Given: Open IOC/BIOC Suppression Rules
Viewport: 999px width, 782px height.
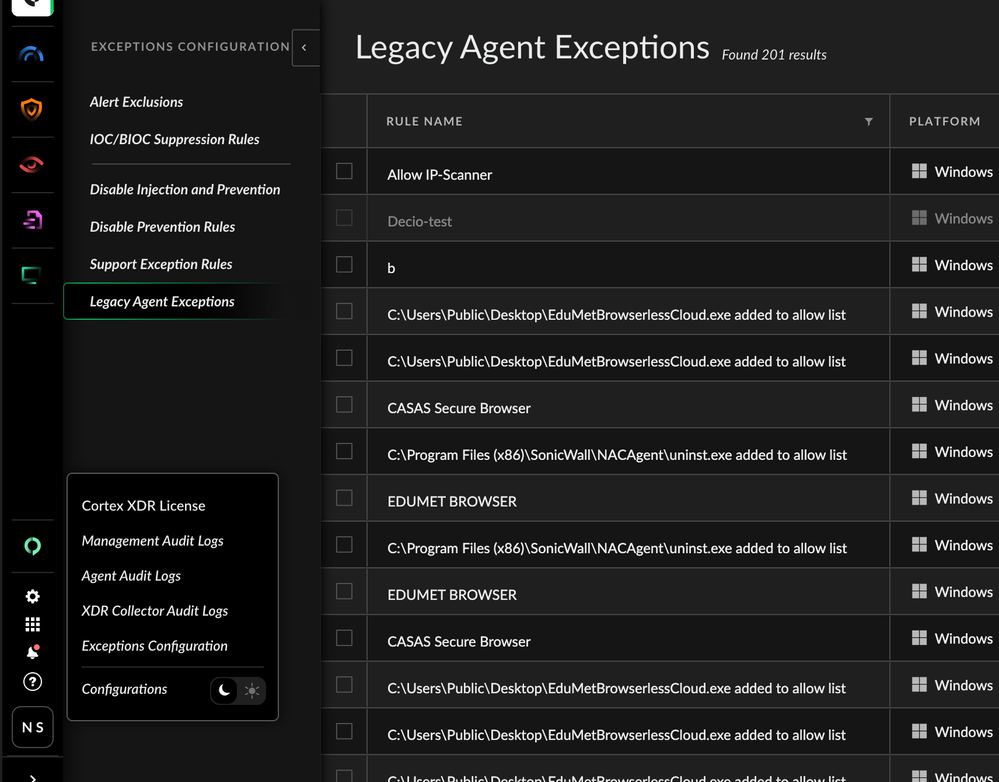Looking at the screenshot, I should pyautogui.click(x=175, y=140).
